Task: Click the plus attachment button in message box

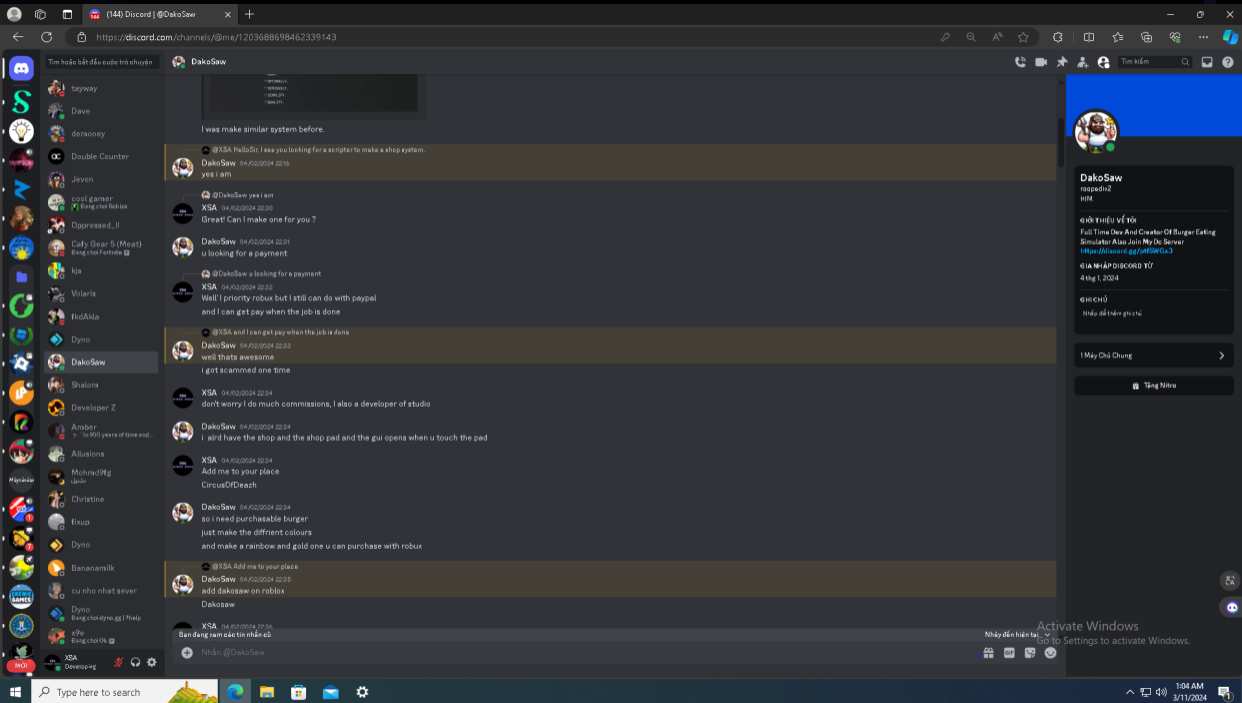Action: click(187, 653)
